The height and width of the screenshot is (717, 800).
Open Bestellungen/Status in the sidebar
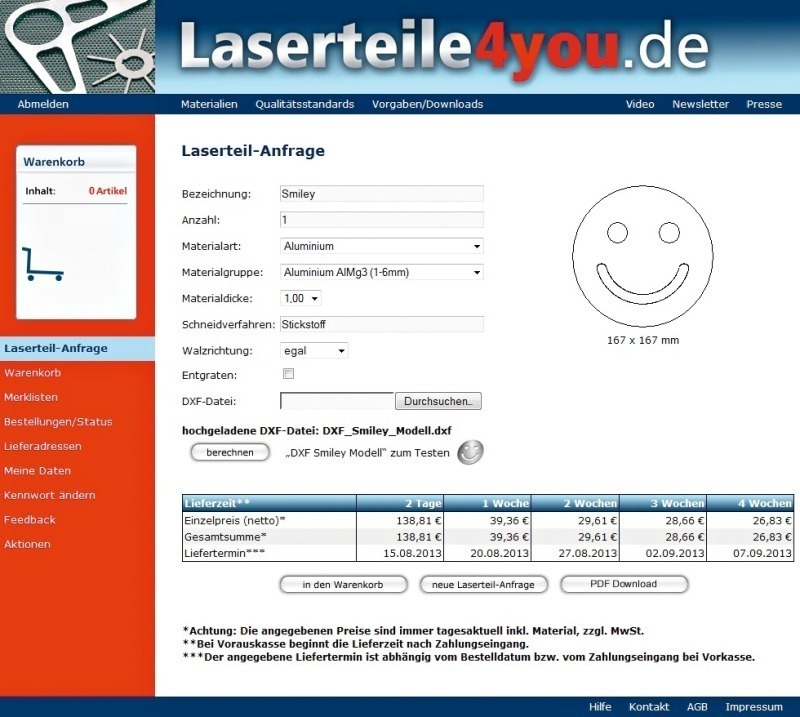[x=58, y=422]
